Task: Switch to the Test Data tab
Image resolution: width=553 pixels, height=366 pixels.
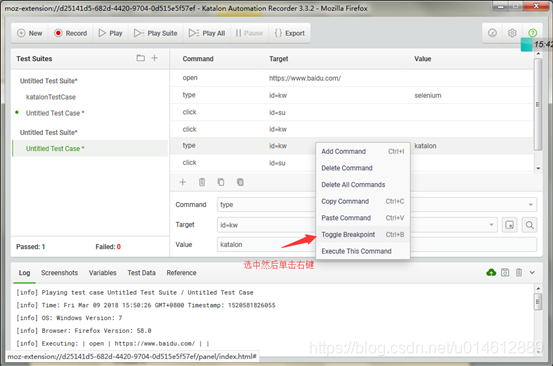Action: (x=141, y=273)
